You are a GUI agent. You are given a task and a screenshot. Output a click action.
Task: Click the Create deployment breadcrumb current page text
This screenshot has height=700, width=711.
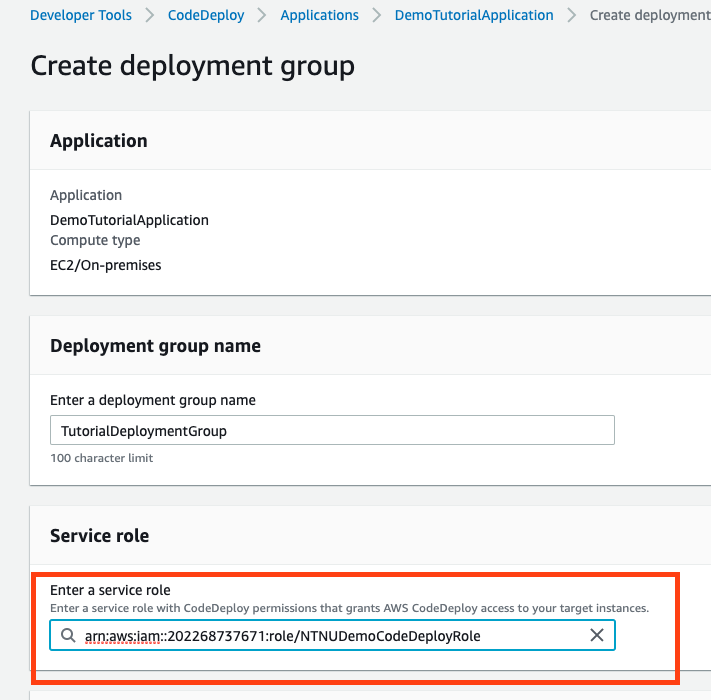[650, 15]
